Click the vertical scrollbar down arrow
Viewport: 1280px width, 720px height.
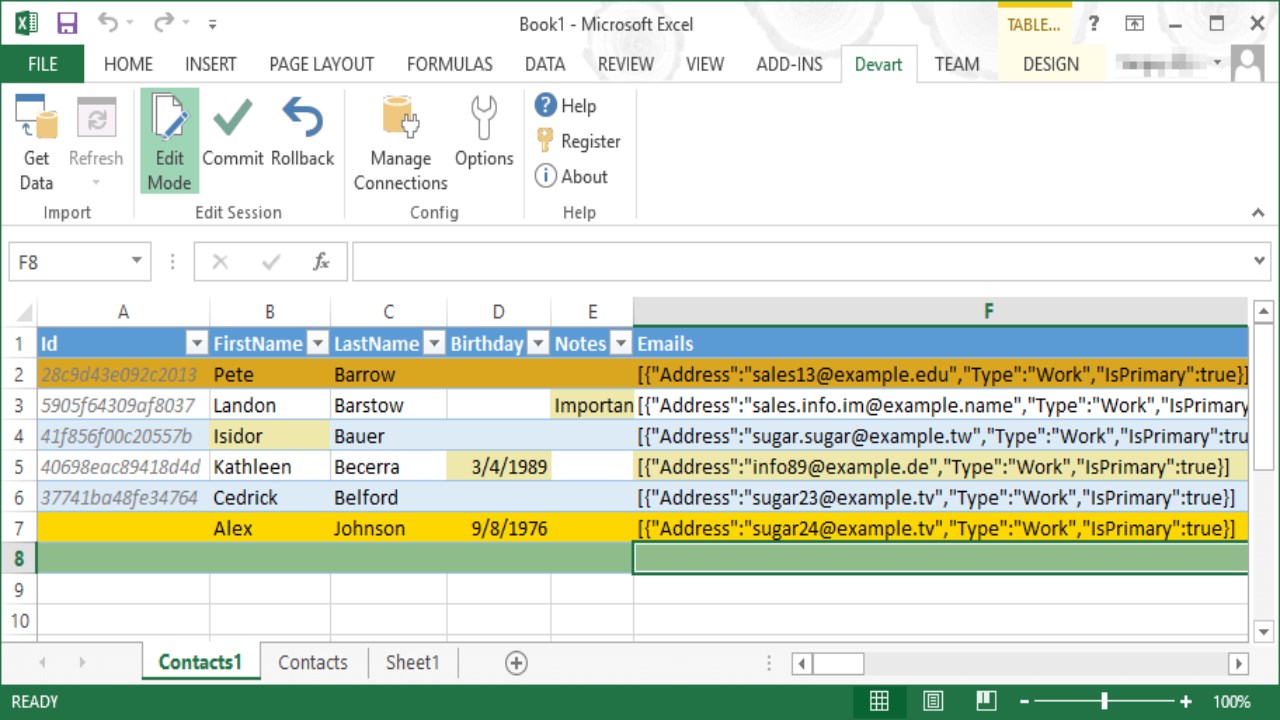pyautogui.click(x=1263, y=631)
